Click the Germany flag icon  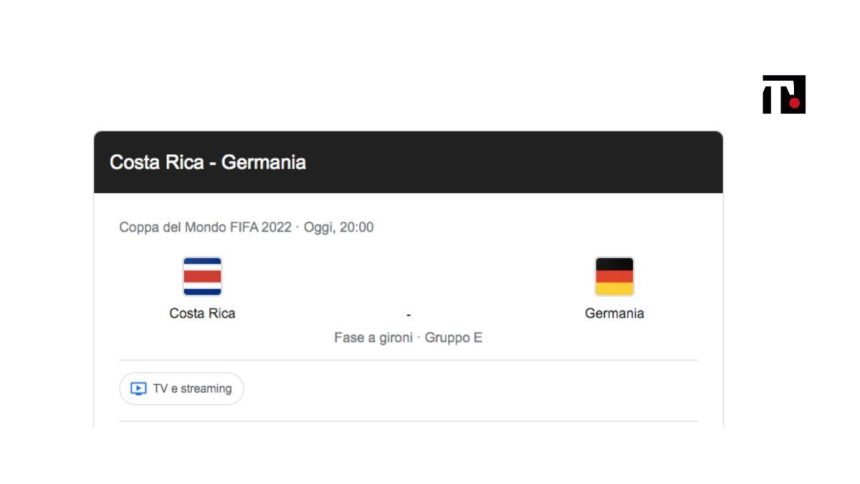[x=614, y=276]
